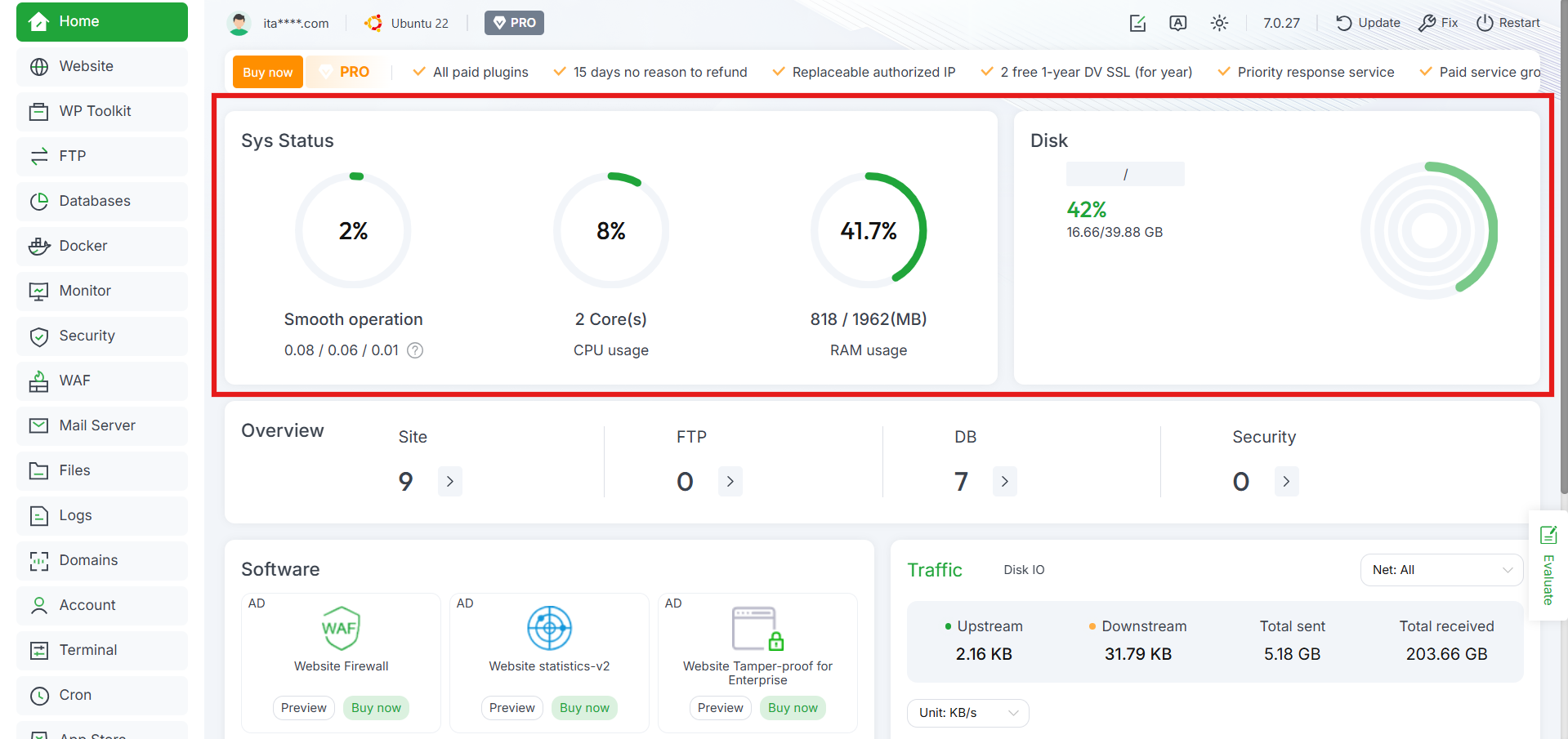Open the Evaluate side tab

pyautogui.click(x=1548, y=565)
